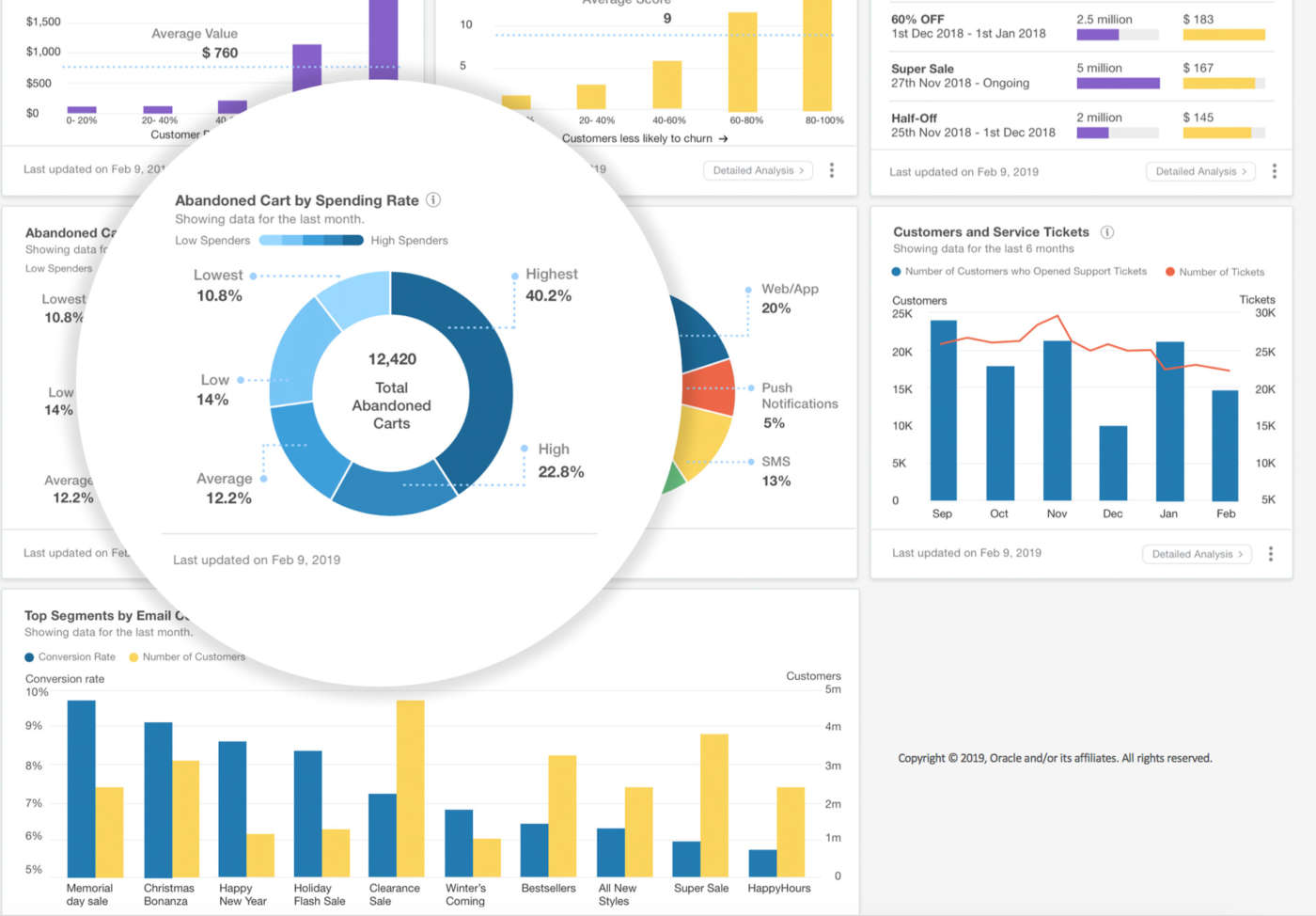This screenshot has height=916, width=1316.
Task: Toggle Number of Tickets legend series
Action: [x=1214, y=272]
